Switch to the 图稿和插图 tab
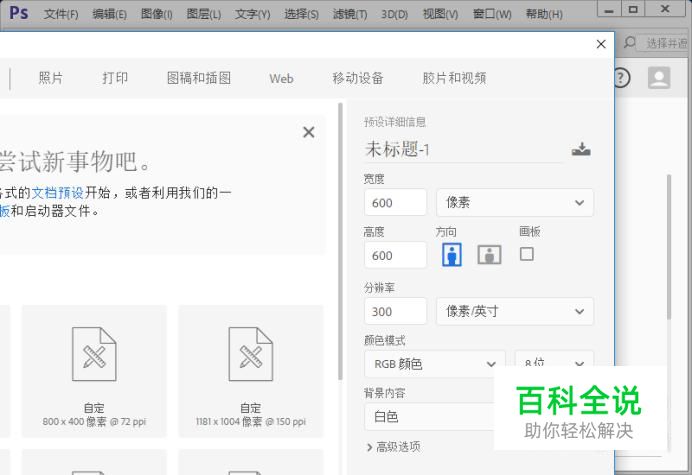Viewport: 692px width, 475px height. point(199,78)
